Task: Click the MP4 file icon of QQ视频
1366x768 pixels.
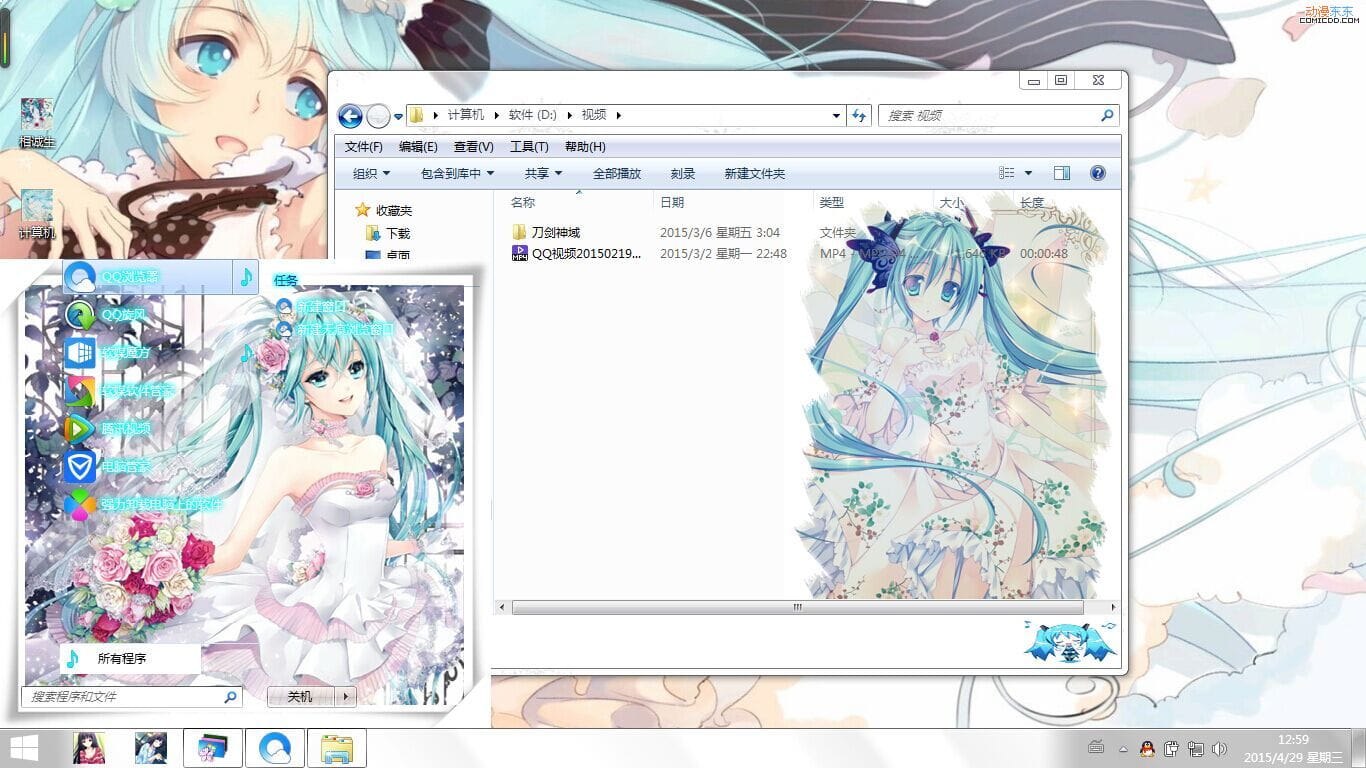Action: (x=519, y=254)
